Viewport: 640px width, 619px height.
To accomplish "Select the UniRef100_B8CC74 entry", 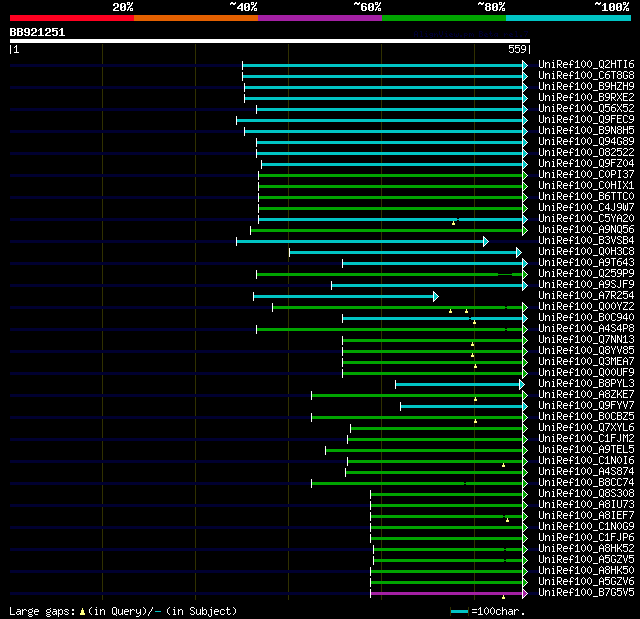I will tap(586, 483).
